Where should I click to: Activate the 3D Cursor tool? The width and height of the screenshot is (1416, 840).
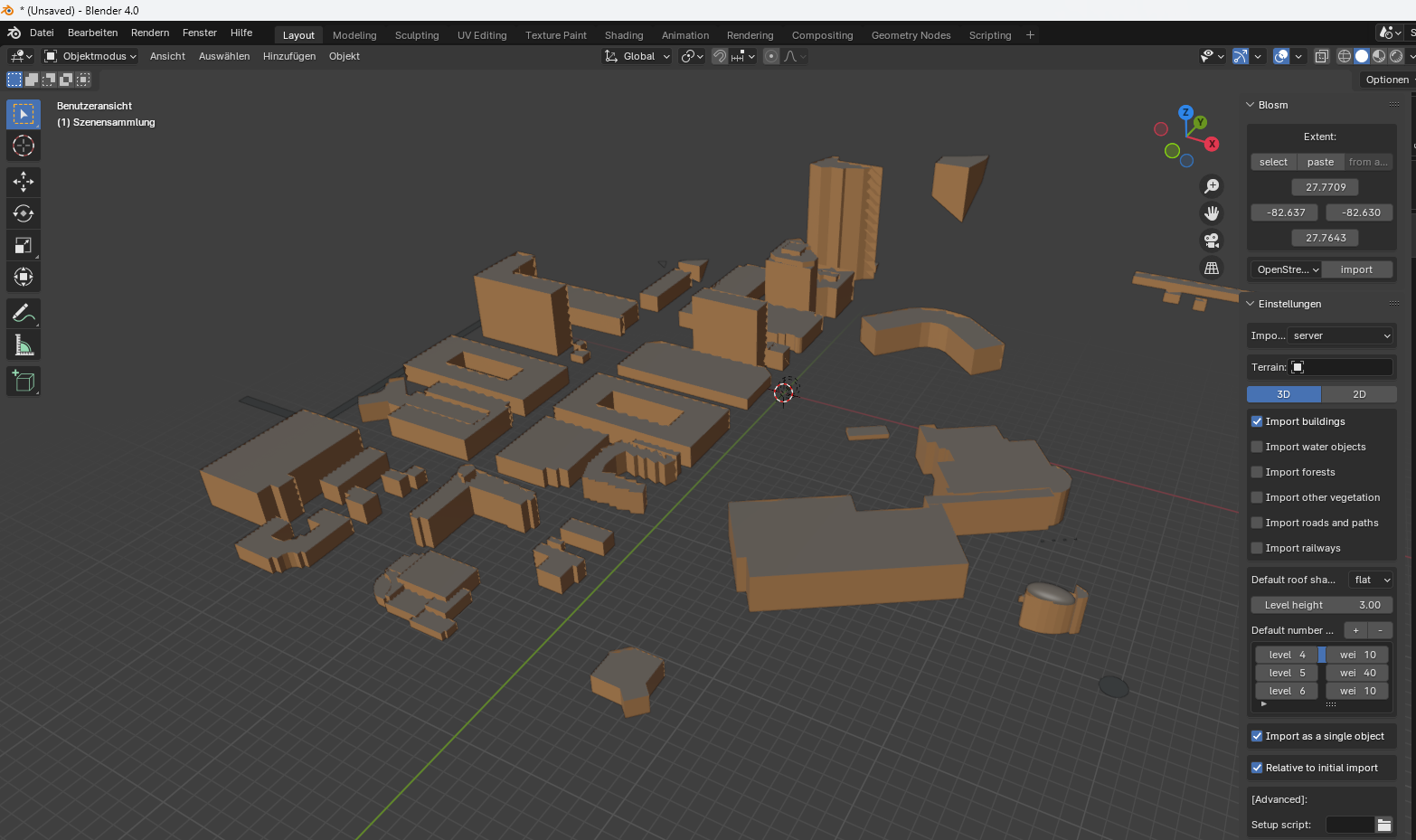[24, 146]
